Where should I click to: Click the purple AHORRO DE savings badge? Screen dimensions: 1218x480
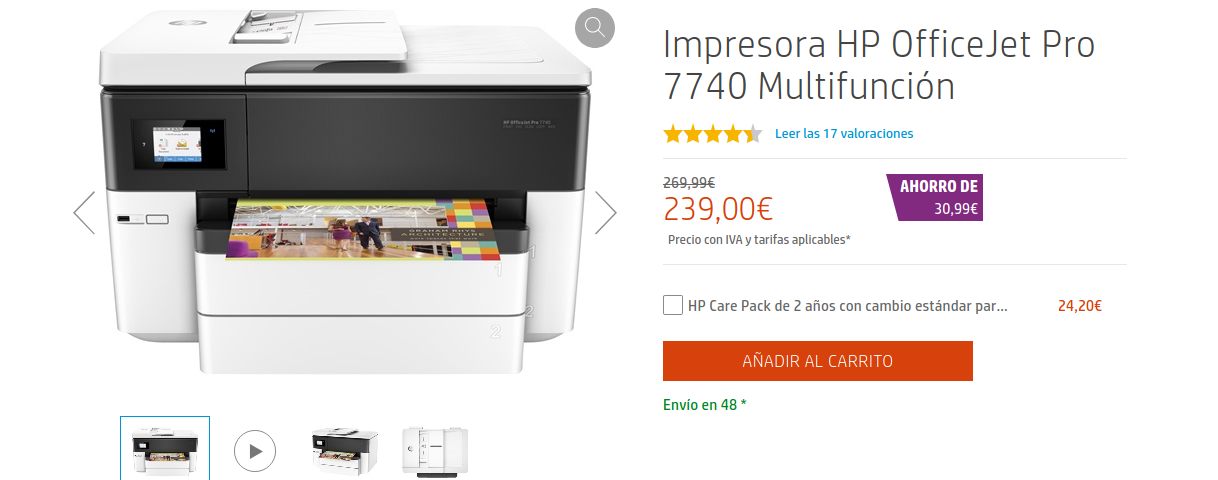pos(934,197)
